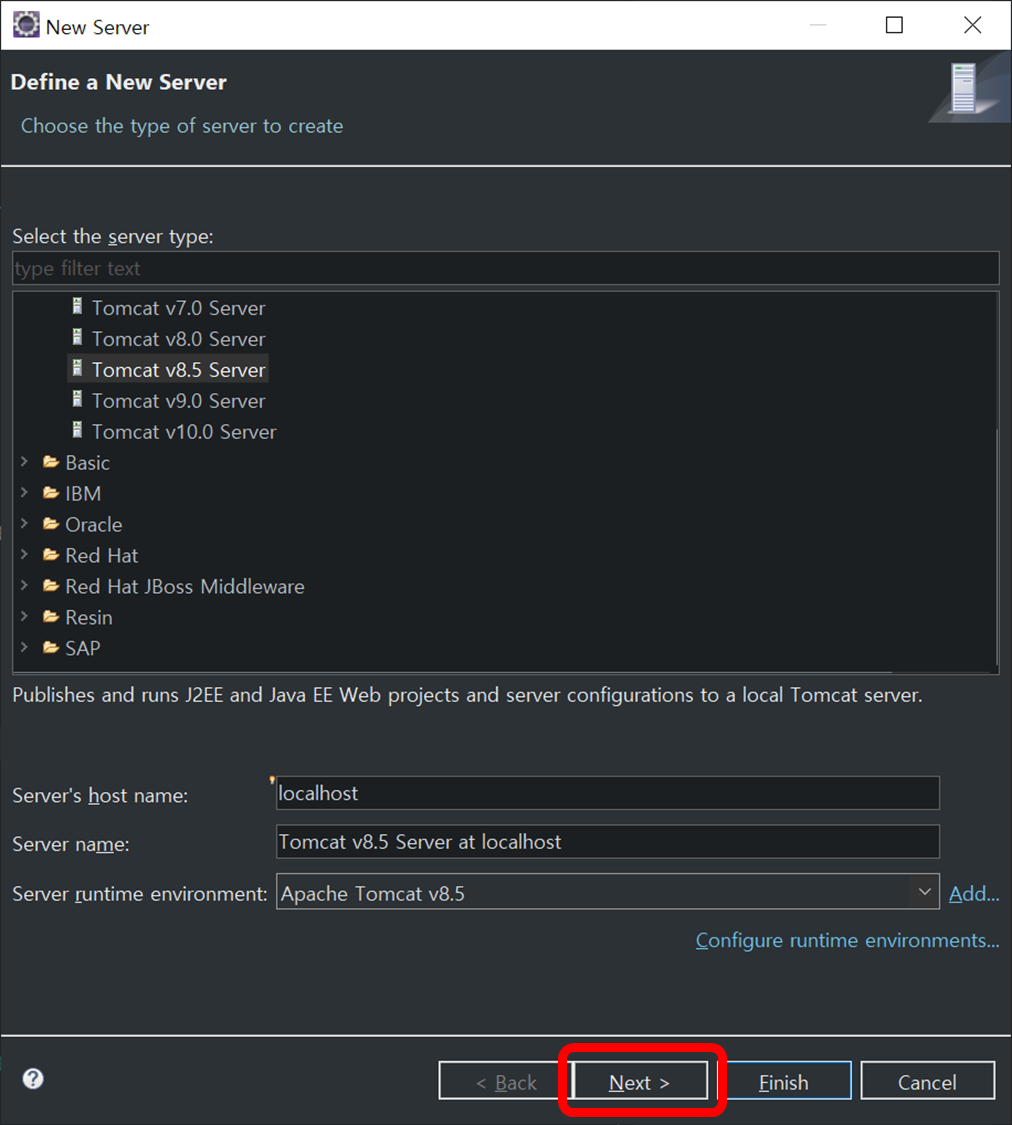Click the Eclipse icon in title bar

click(x=26, y=24)
